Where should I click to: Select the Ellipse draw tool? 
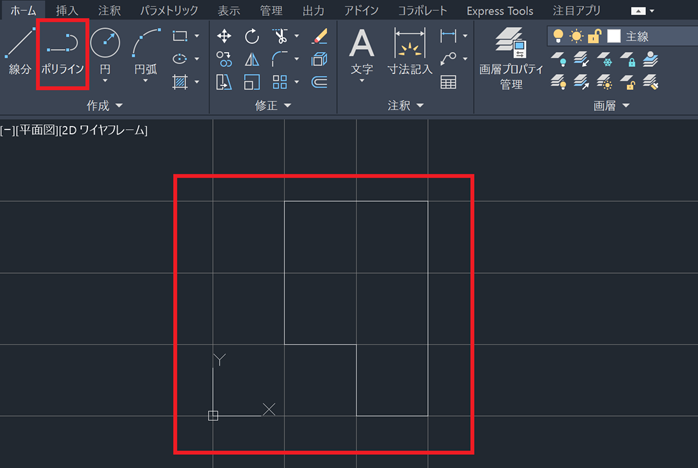coord(180,59)
